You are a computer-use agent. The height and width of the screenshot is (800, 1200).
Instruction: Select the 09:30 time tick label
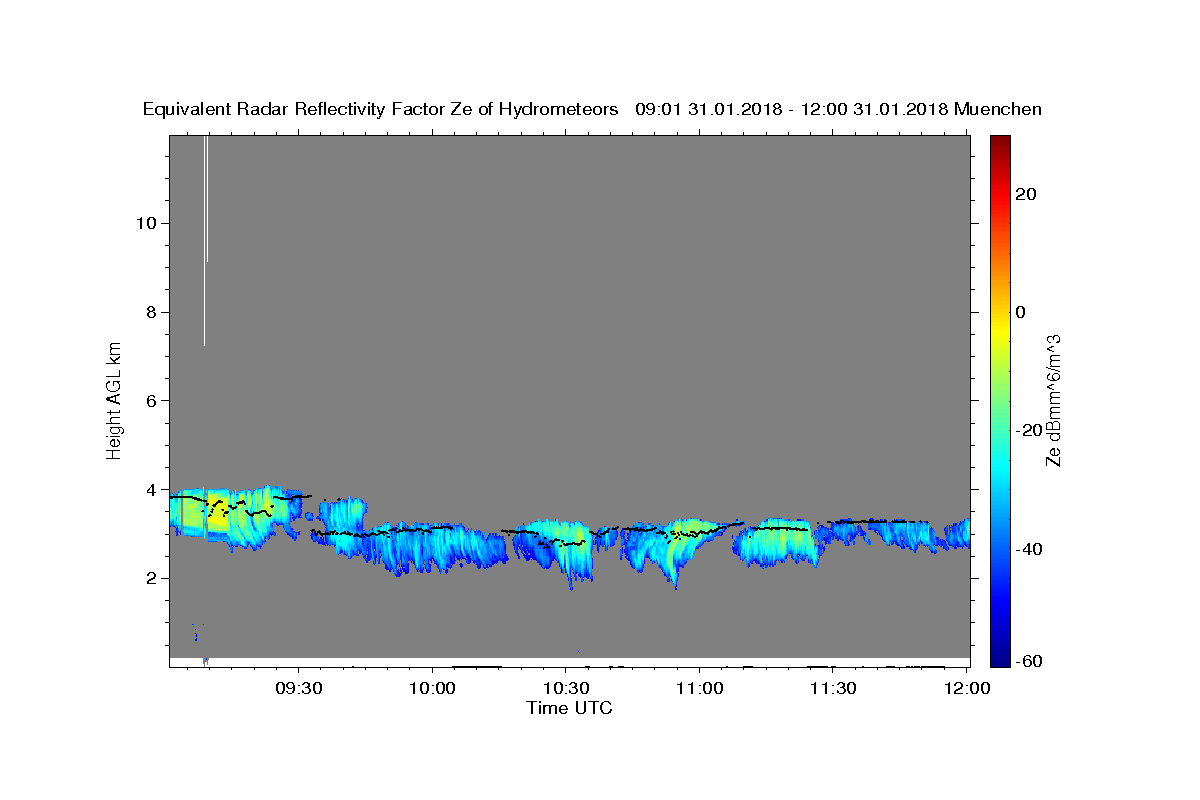pos(299,689)
